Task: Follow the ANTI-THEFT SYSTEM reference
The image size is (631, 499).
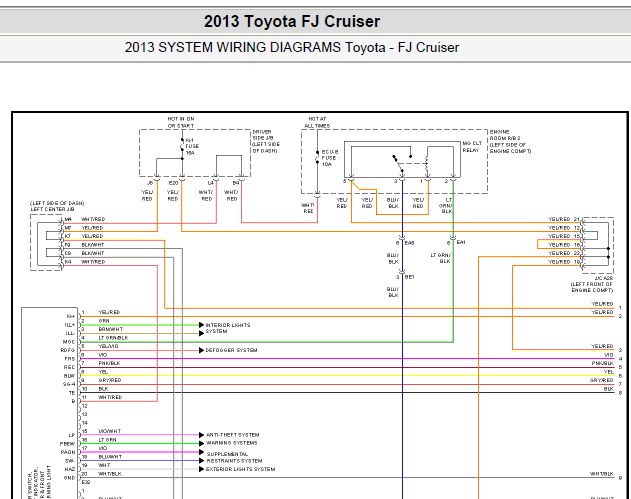Action: point(233,435)
